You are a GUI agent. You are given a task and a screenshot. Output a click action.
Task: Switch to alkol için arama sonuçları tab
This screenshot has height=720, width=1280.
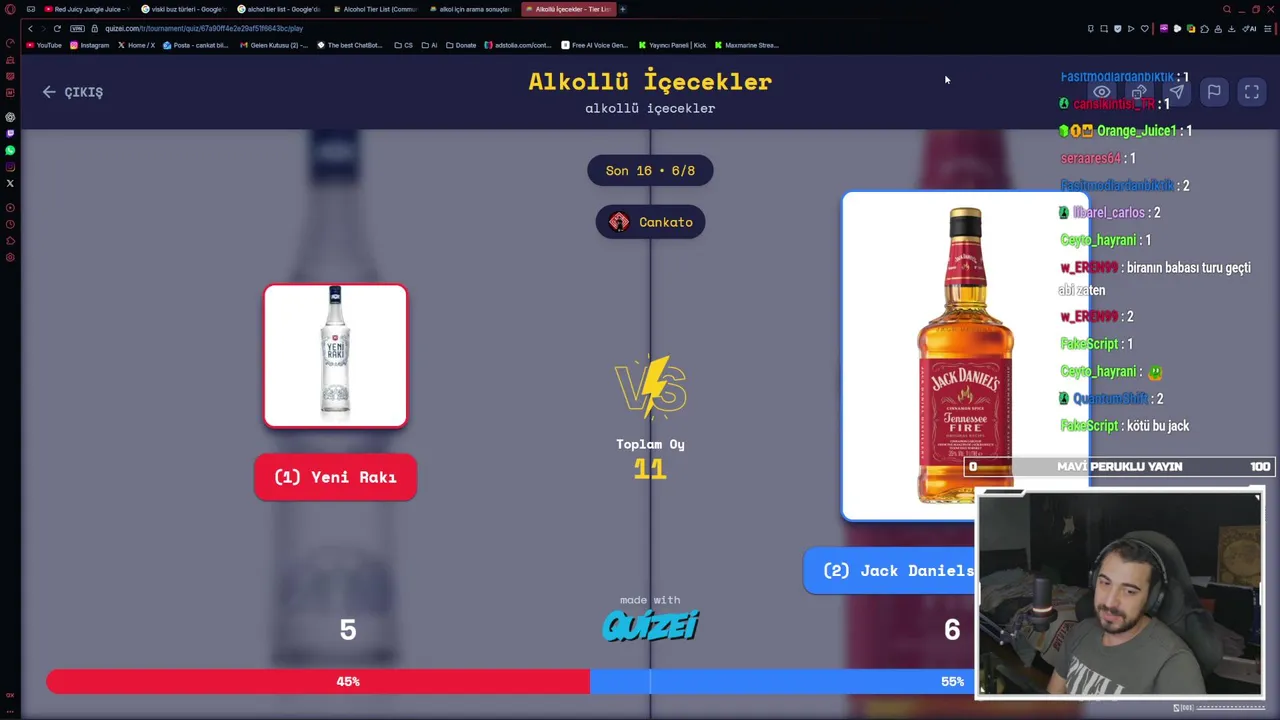(x=472, y=9)
